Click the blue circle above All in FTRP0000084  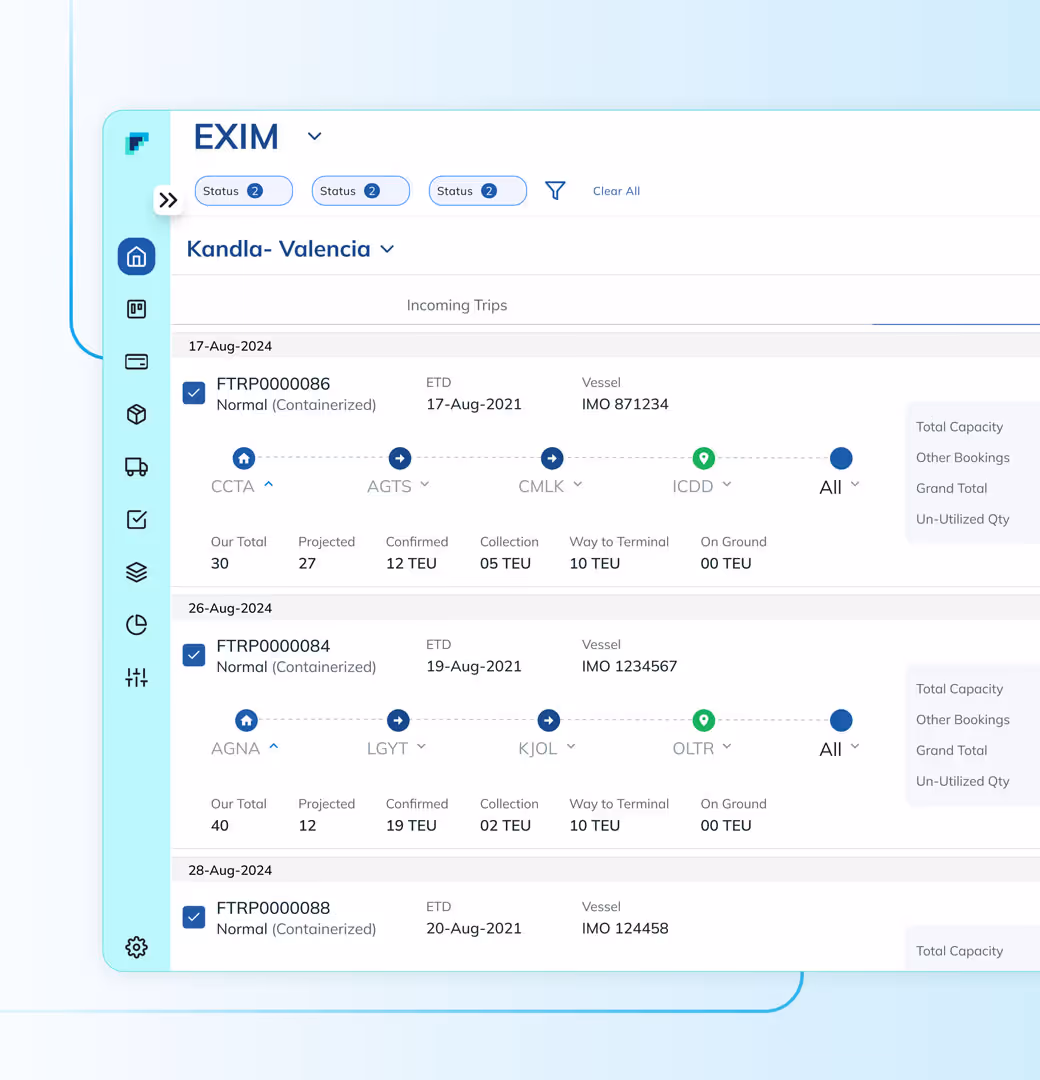coord(841,720)
